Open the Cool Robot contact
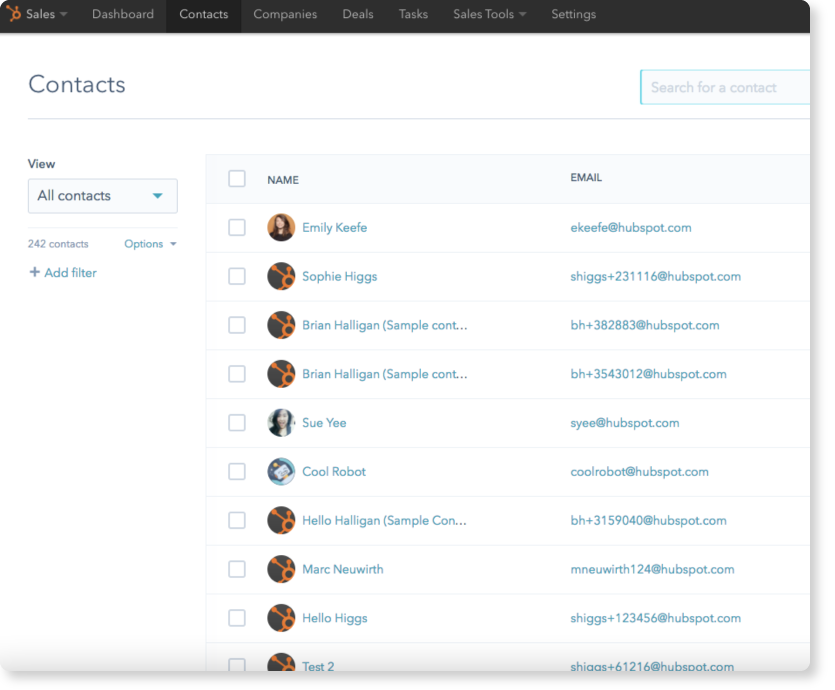The height and width of the screenshot is (690, 835). tap(334, 472)
